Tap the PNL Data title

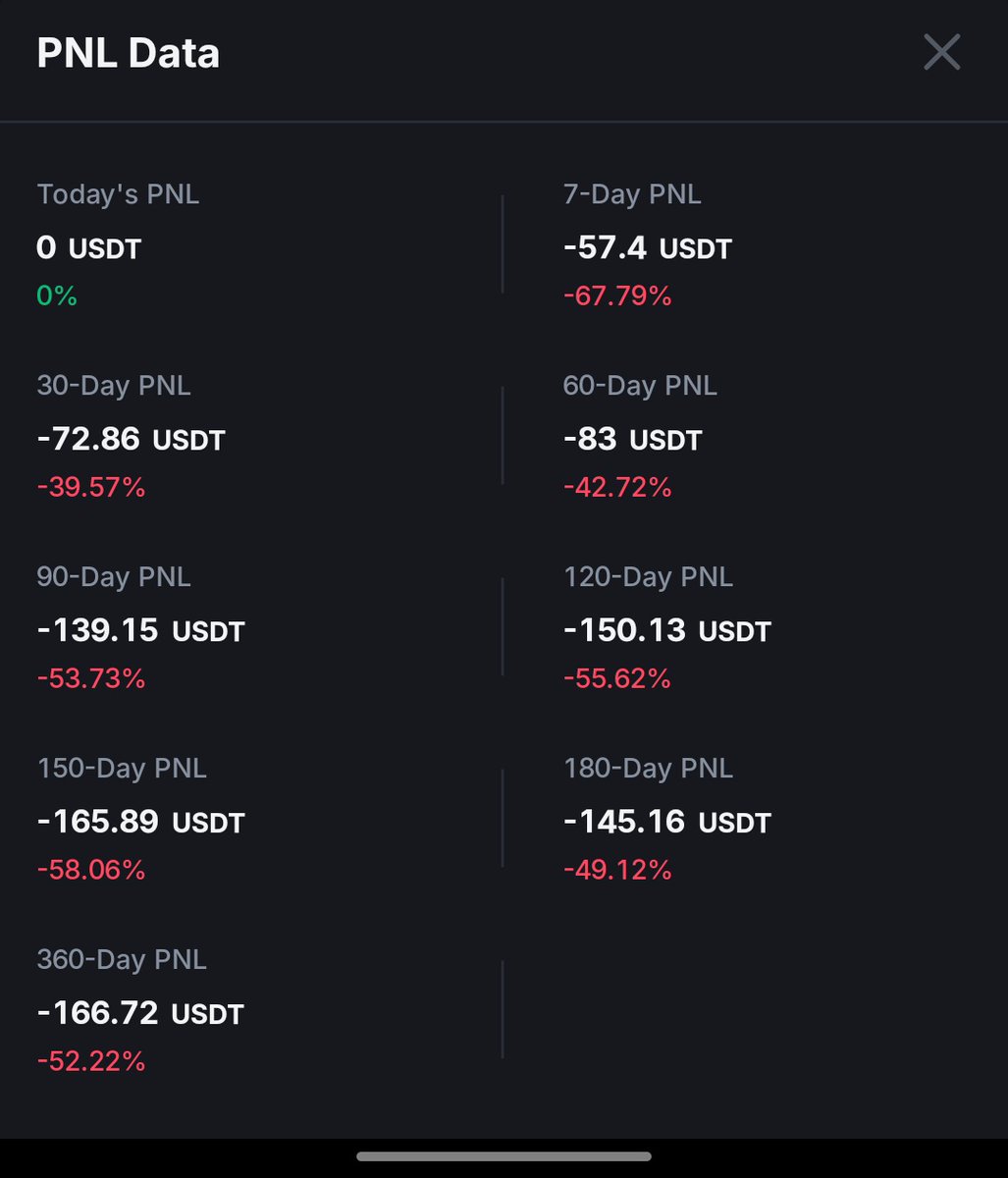pos(128,53)
